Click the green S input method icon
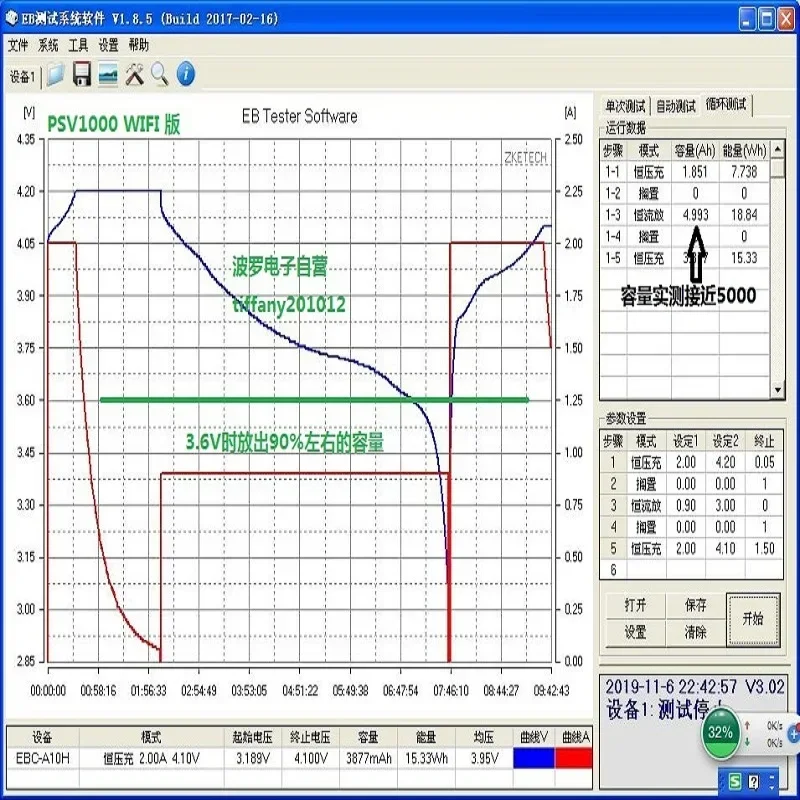800x800 pixels. click(735, 780)
